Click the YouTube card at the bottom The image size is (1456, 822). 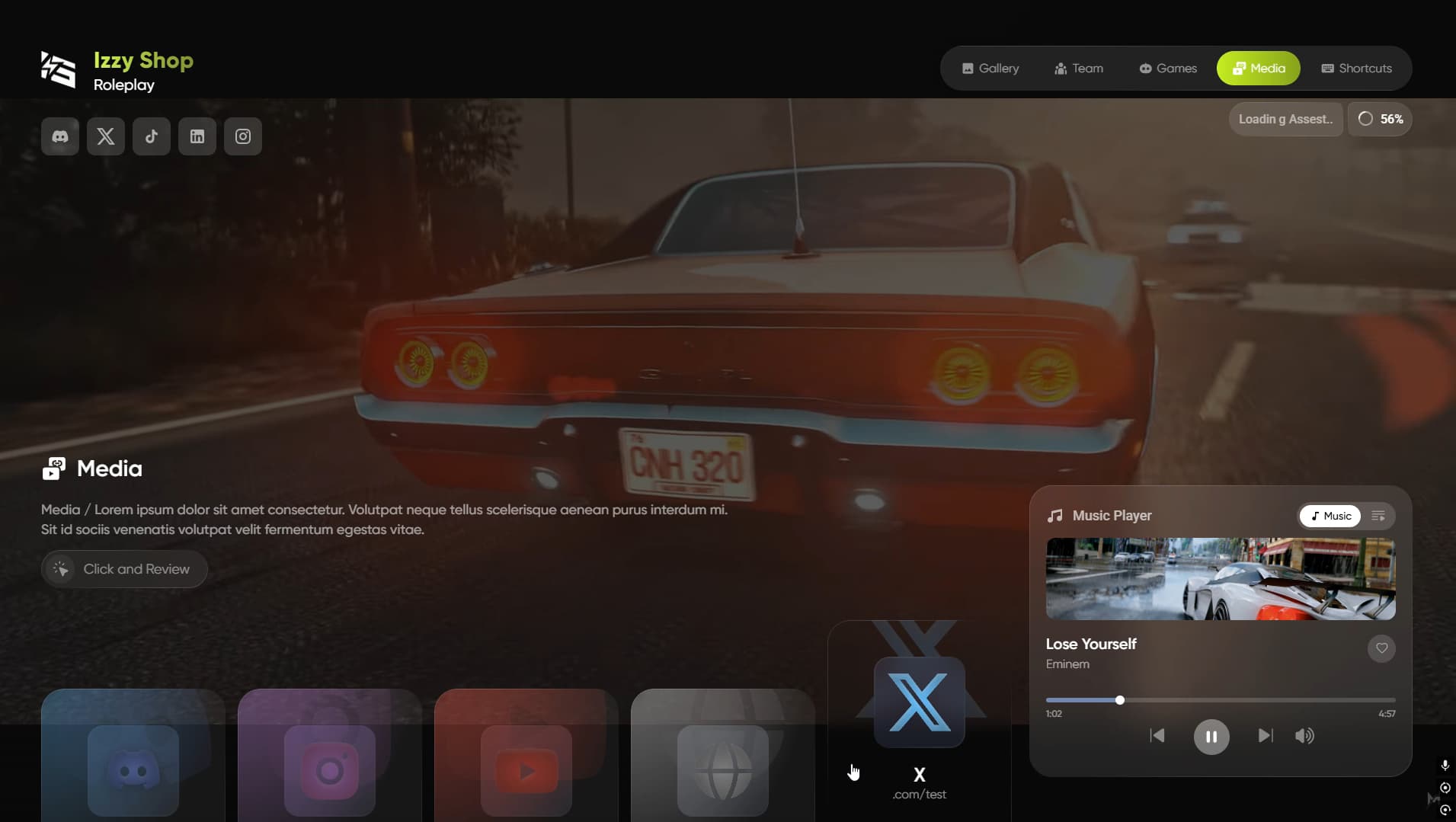tap(525, 769)
